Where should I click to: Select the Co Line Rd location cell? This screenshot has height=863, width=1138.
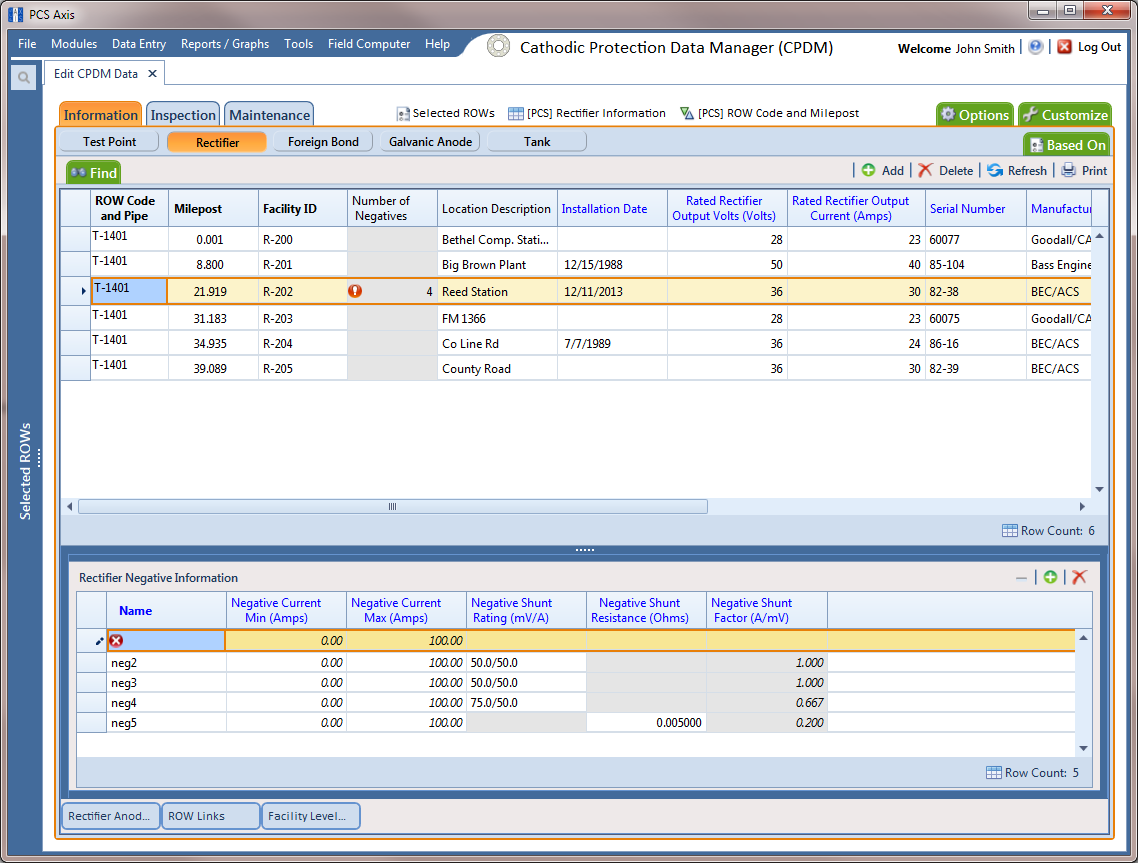point(497,343)
